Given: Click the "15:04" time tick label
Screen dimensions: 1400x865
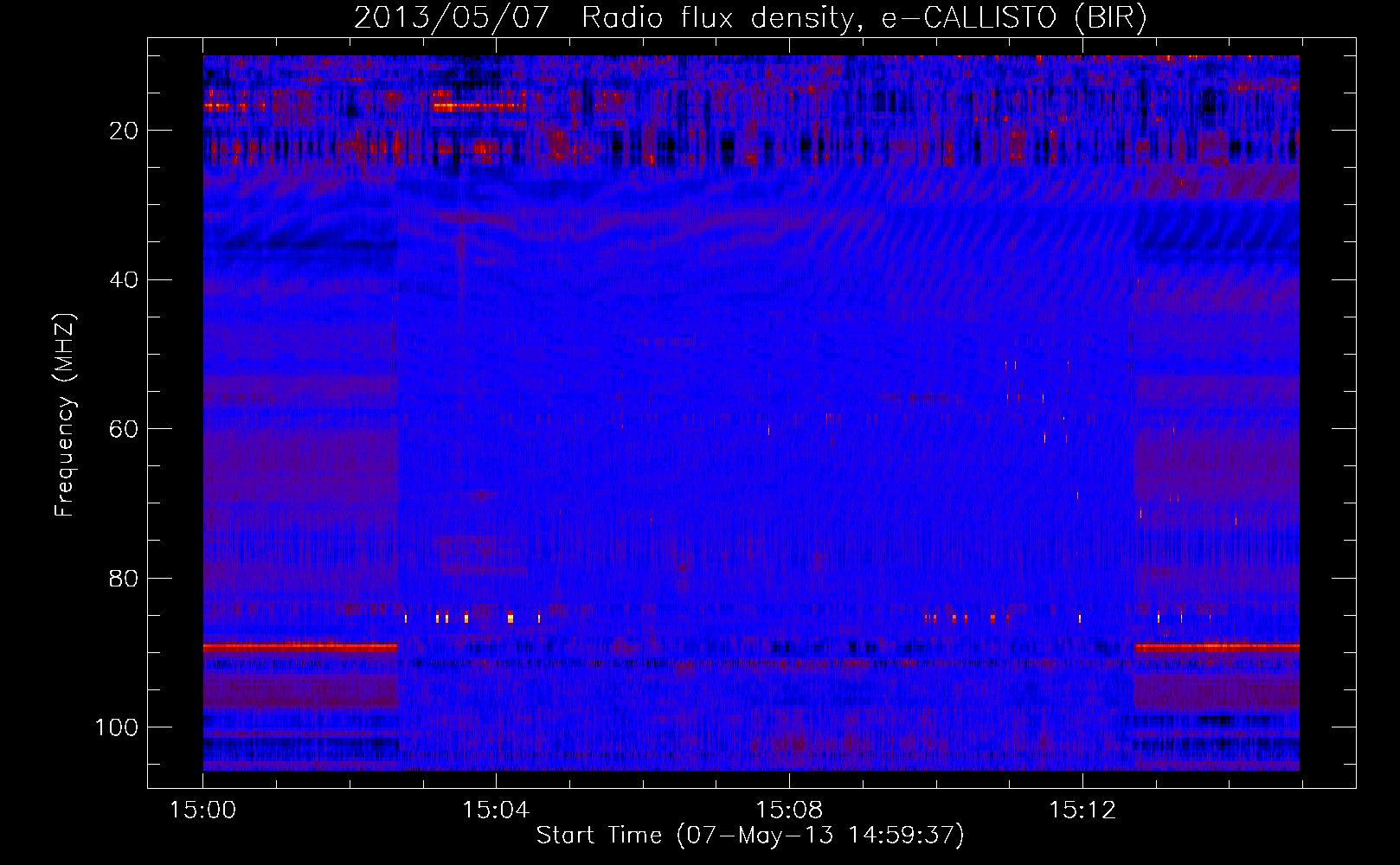Looking at the screenshot, I should 496,811.
